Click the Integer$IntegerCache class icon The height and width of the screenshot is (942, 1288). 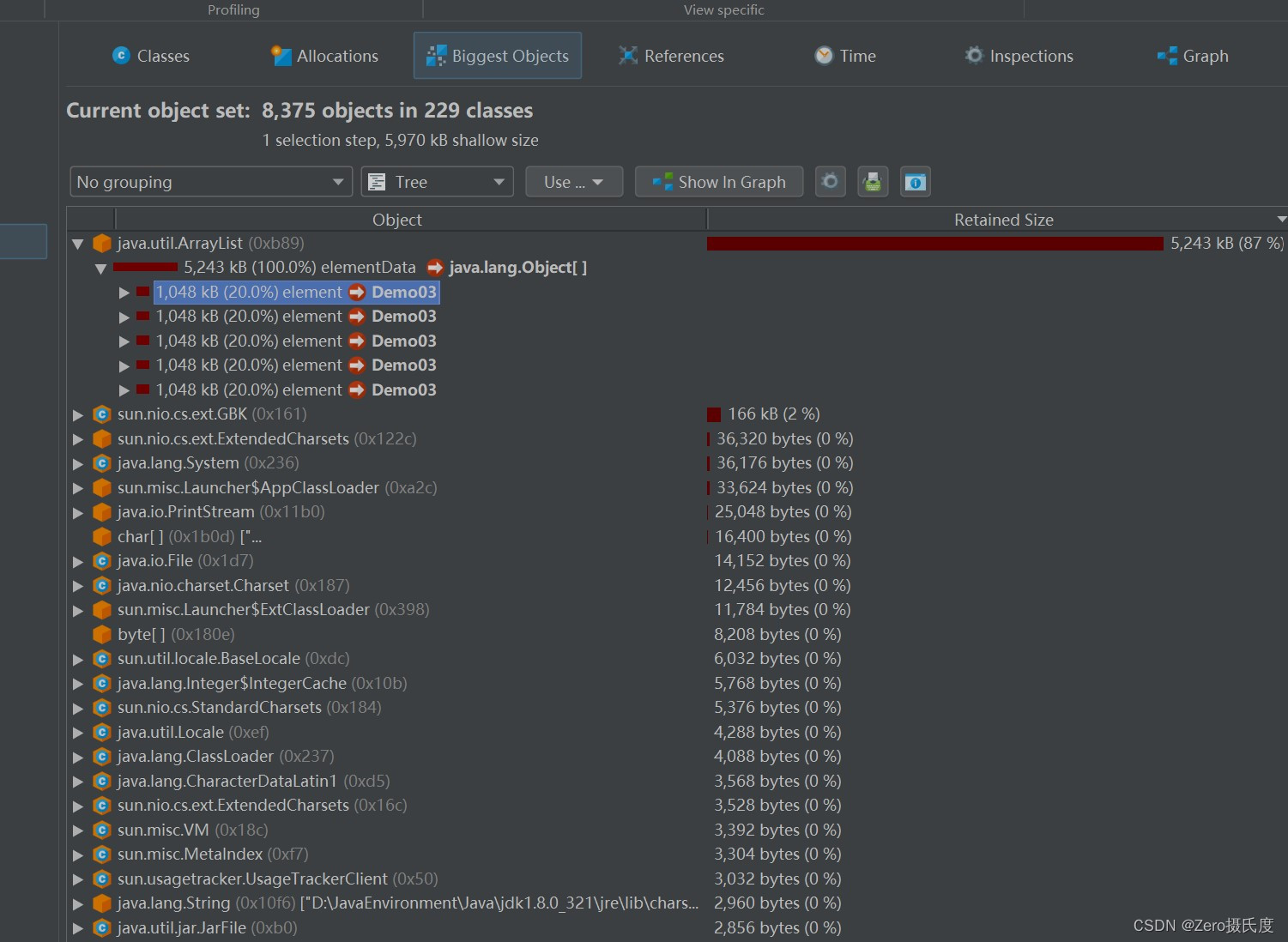pos(102,684)
